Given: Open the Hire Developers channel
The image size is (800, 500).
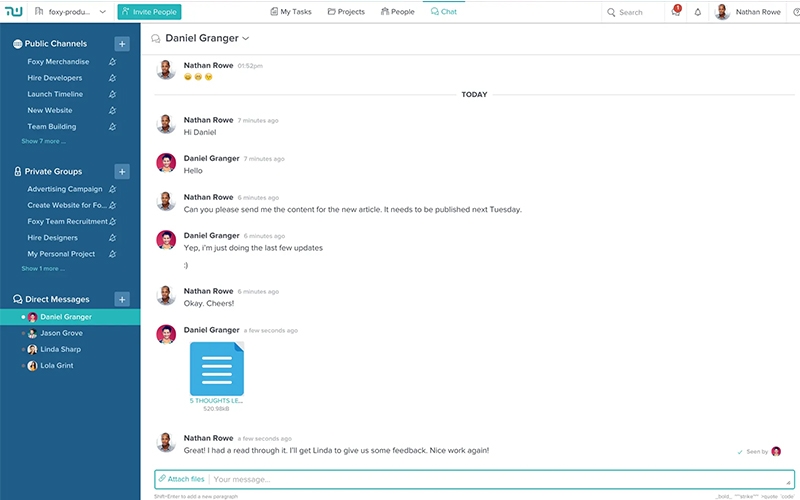Looking at the screenshot, I should pyautogui.click(x=55, y=78).
